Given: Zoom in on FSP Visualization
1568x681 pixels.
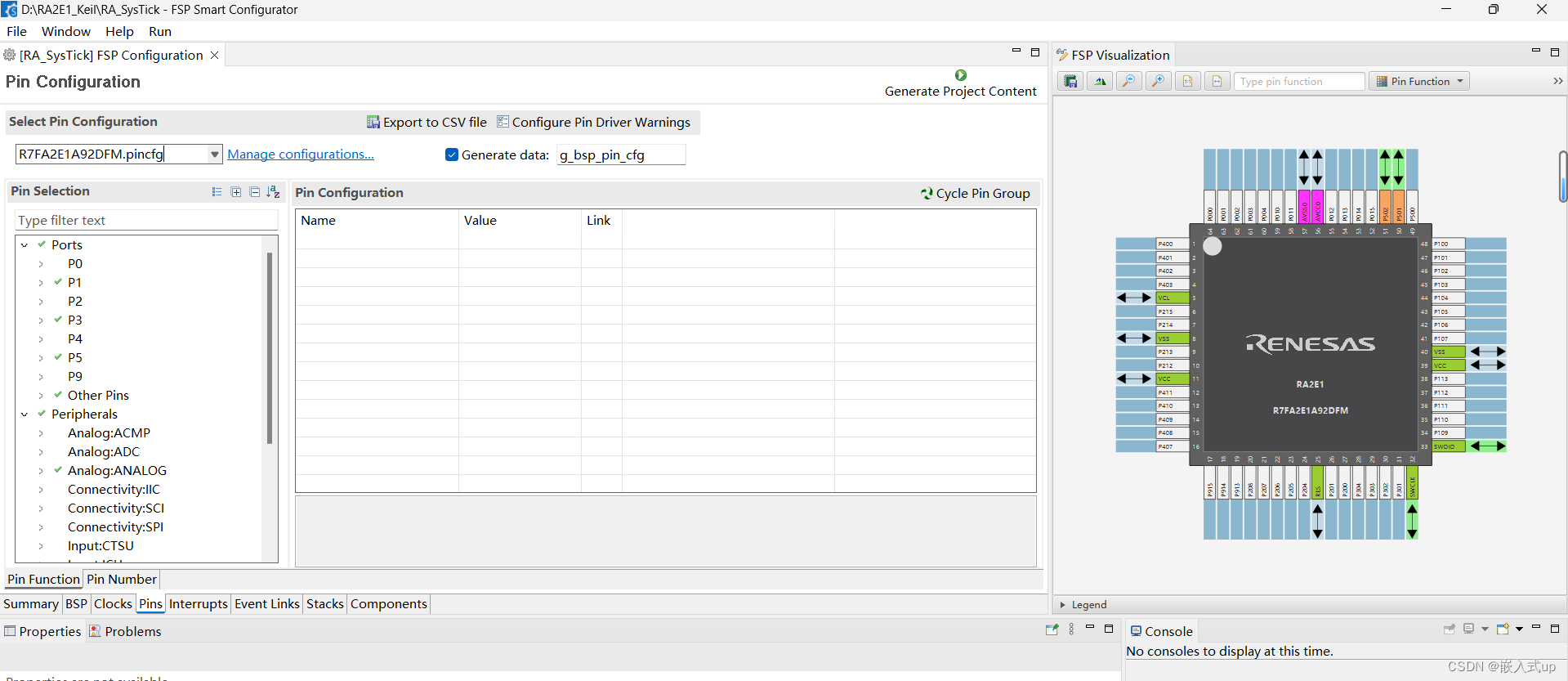Looking at the screenshot, I should pos(1159,81).
